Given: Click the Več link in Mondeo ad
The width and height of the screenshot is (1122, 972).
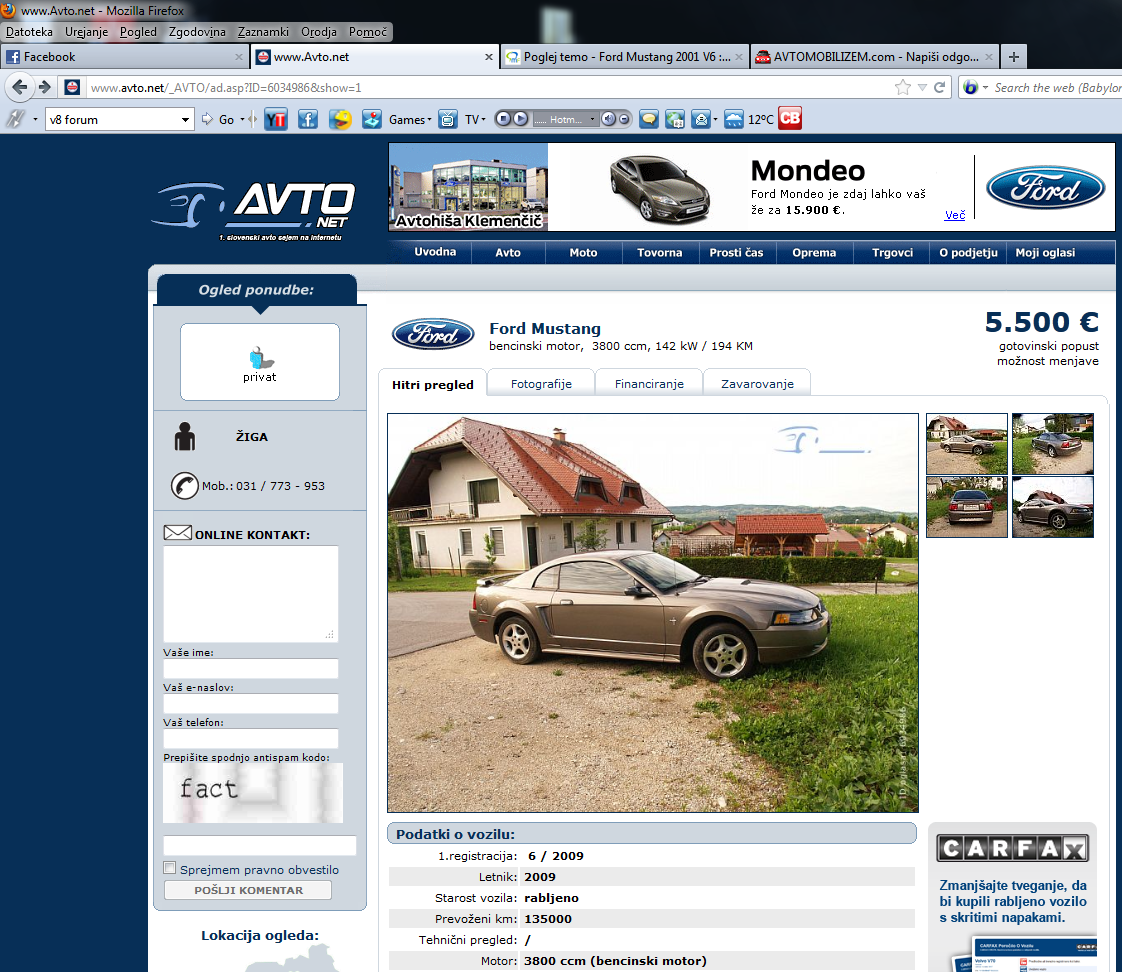Looking at the screenshot, I should [955, 215].
